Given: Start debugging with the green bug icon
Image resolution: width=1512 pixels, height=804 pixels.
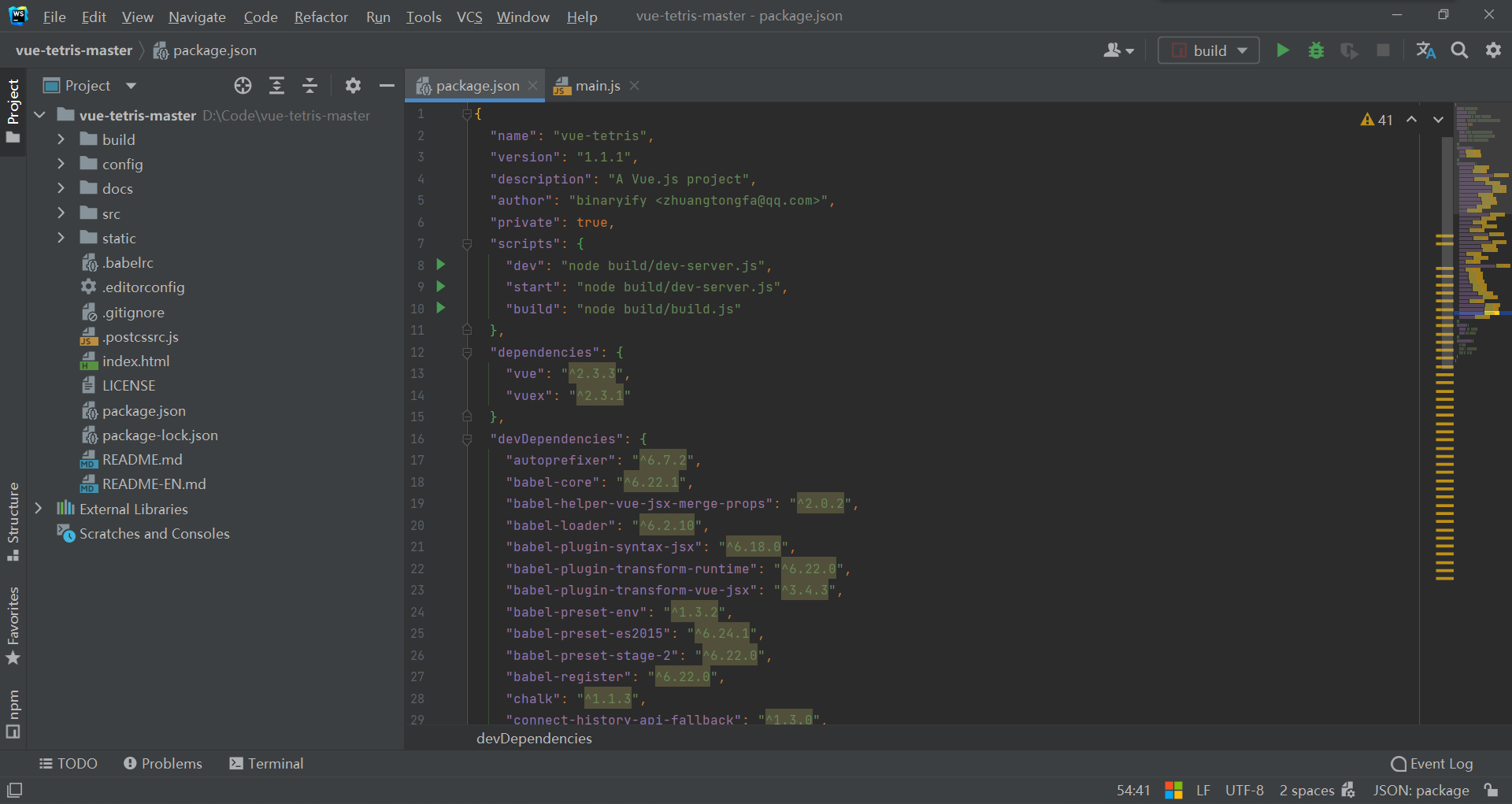Looking at the screenshot, I should pyautogui.click(x=1316, y=50).
